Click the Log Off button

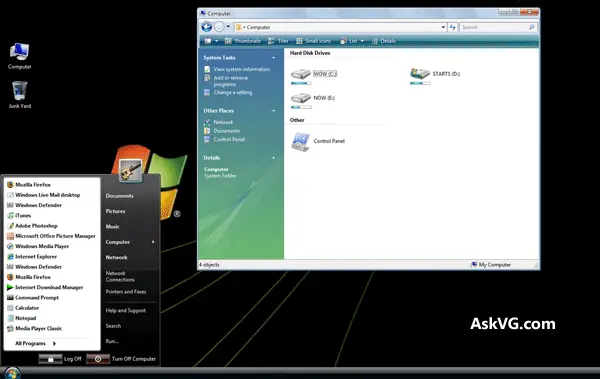(x=60, y=359)
